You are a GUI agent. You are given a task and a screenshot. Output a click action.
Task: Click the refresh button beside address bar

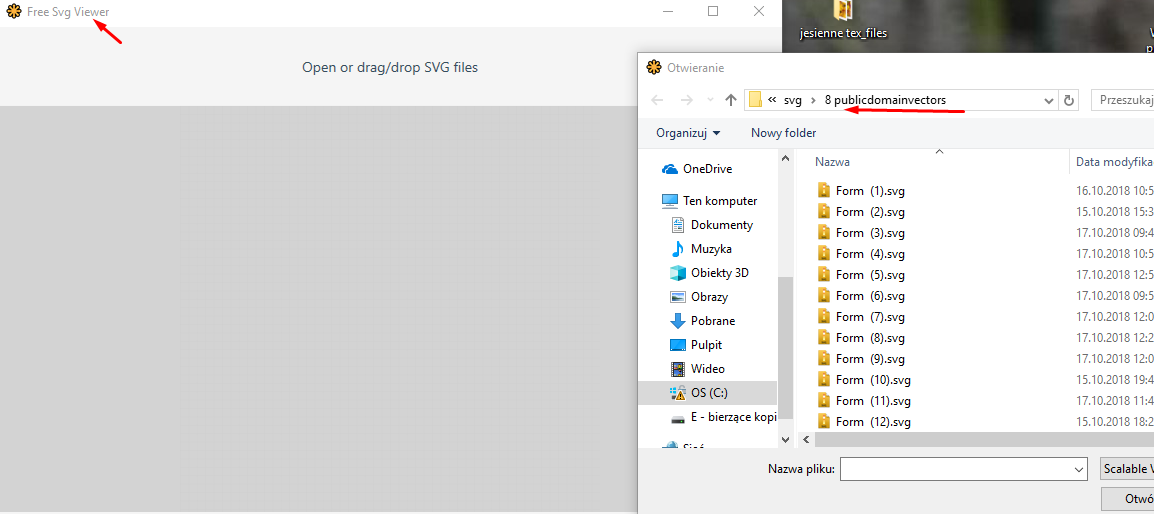[x=1070, y=100]
